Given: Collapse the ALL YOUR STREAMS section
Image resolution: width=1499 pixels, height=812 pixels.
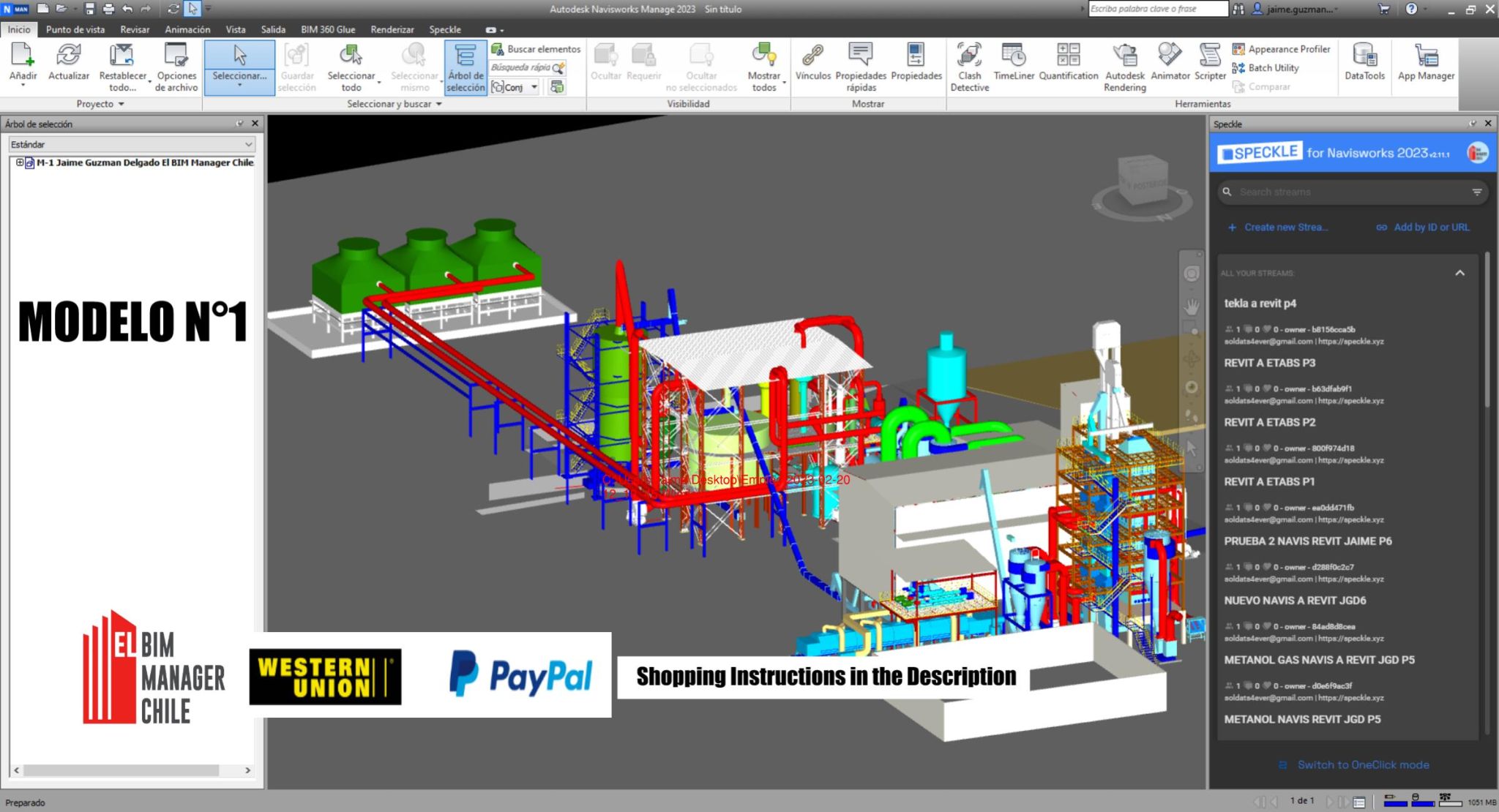Looking at the screenshot, I should [1461, 272].
